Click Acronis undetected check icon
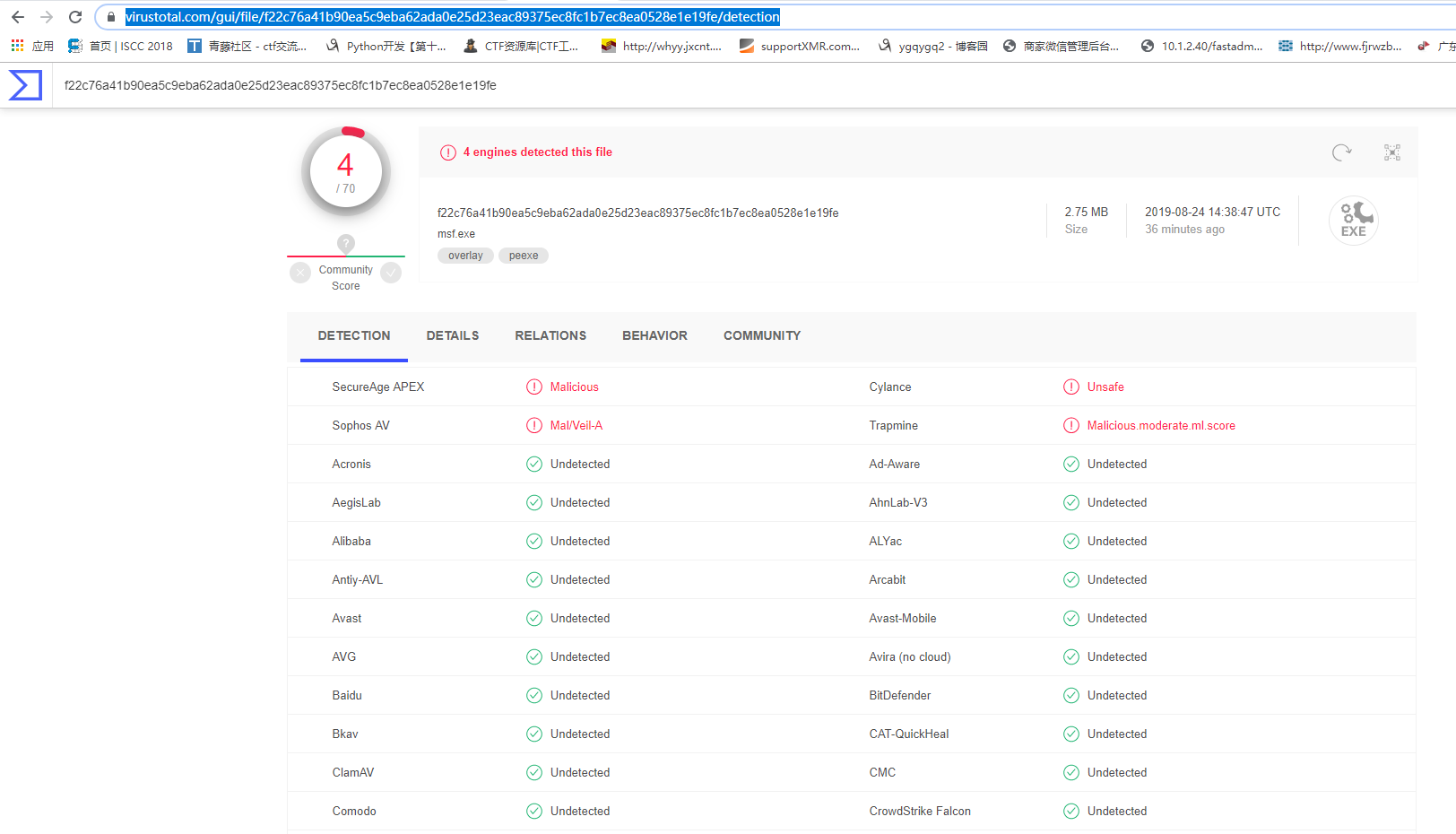The width and height of the screenshot is (1456, 834). coord(534,464)
